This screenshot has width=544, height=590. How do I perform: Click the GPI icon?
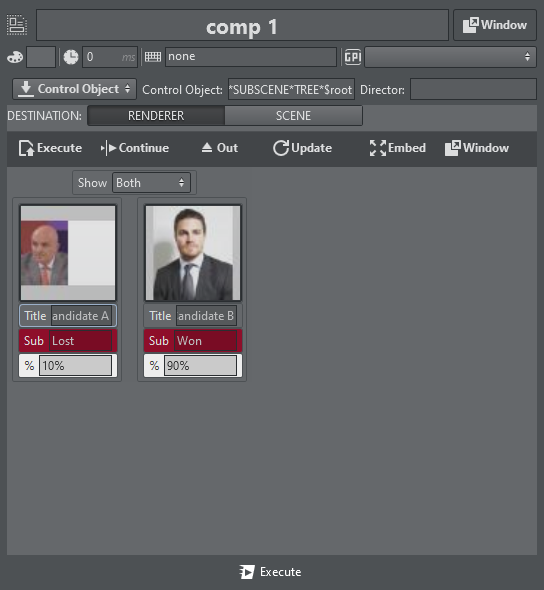(353, 57)
